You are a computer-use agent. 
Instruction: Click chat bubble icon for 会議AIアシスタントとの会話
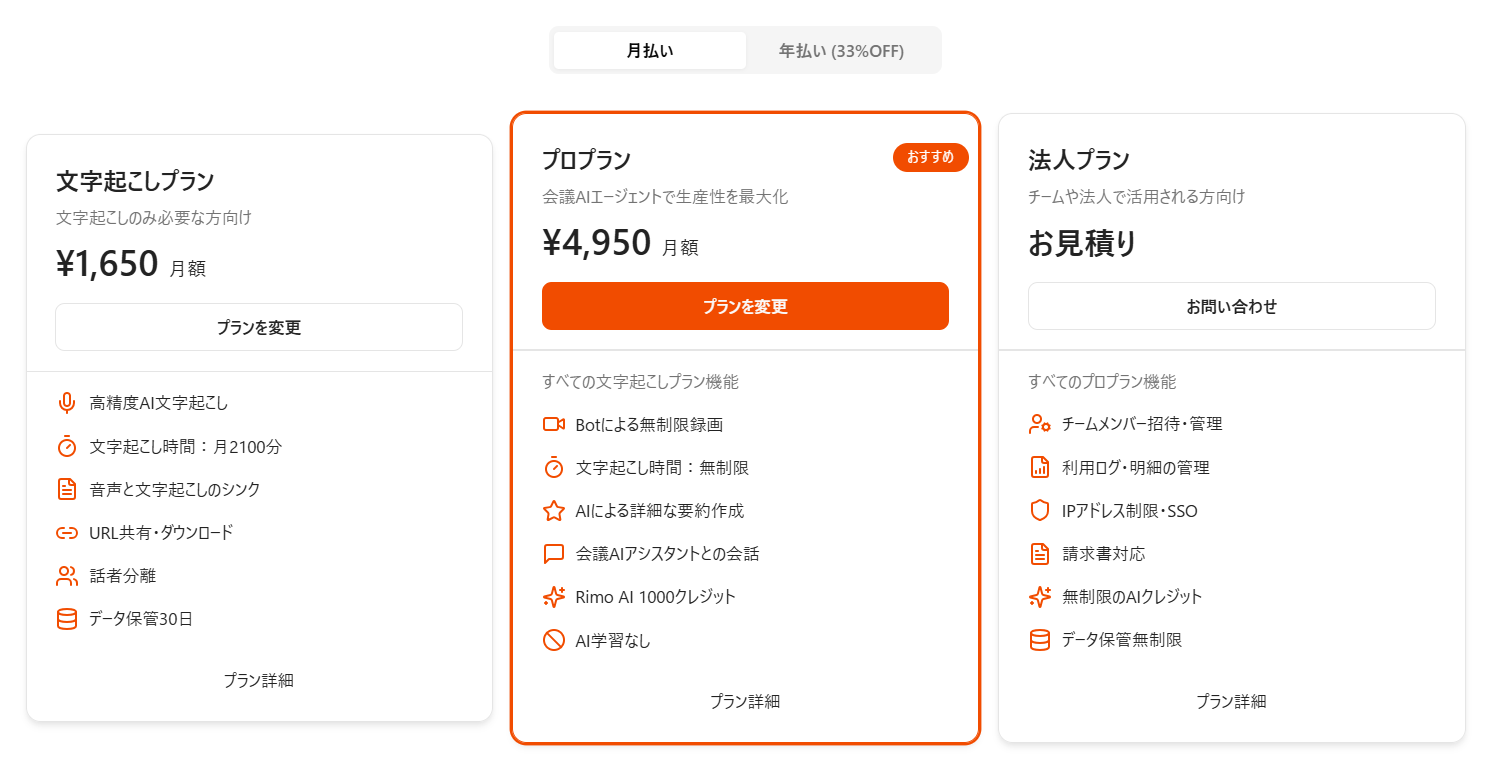pos(554,554)
